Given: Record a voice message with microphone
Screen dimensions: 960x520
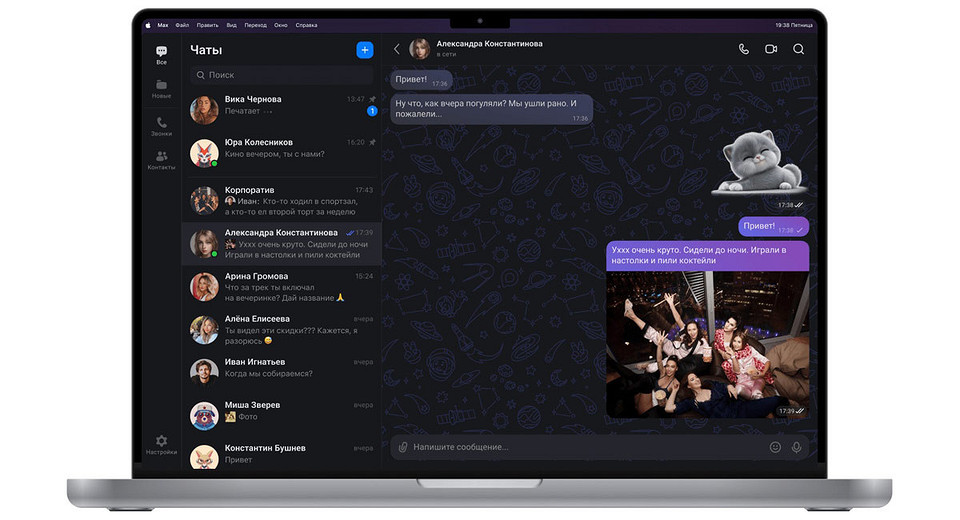Looking at the screenshot, I should tap(796, 447).
